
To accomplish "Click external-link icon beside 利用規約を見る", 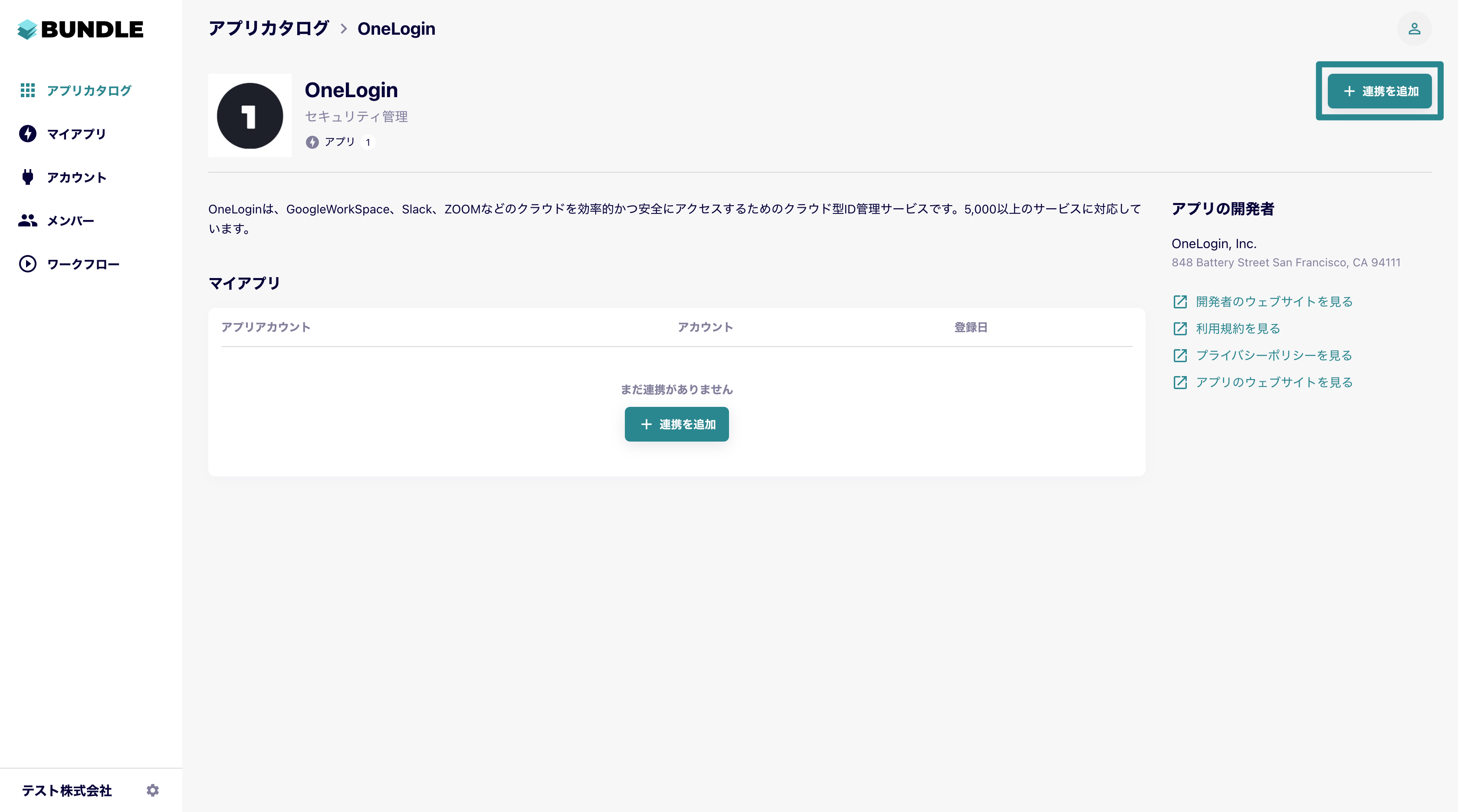I will point(1180,329).
